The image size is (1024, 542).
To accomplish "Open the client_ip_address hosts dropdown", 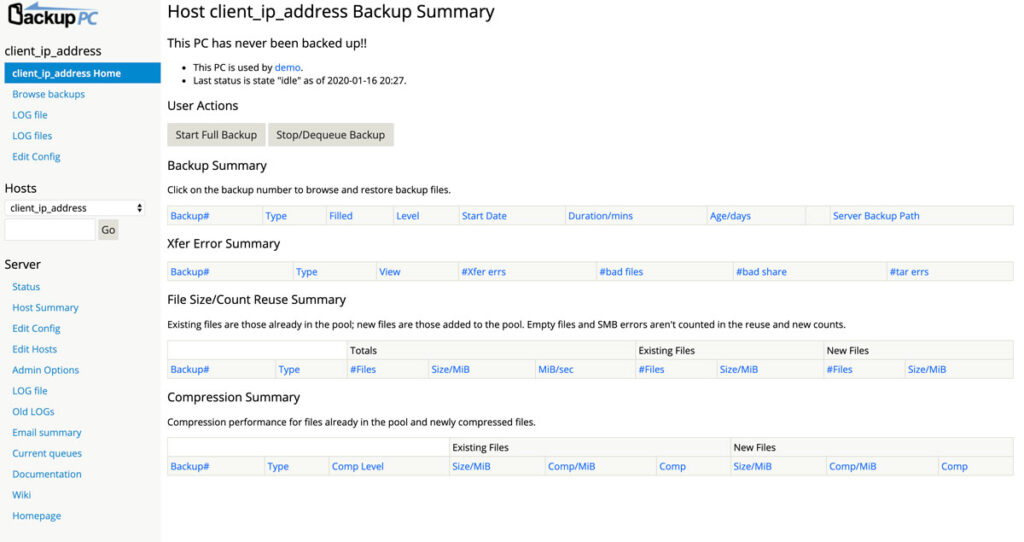I will coord(74,208).
